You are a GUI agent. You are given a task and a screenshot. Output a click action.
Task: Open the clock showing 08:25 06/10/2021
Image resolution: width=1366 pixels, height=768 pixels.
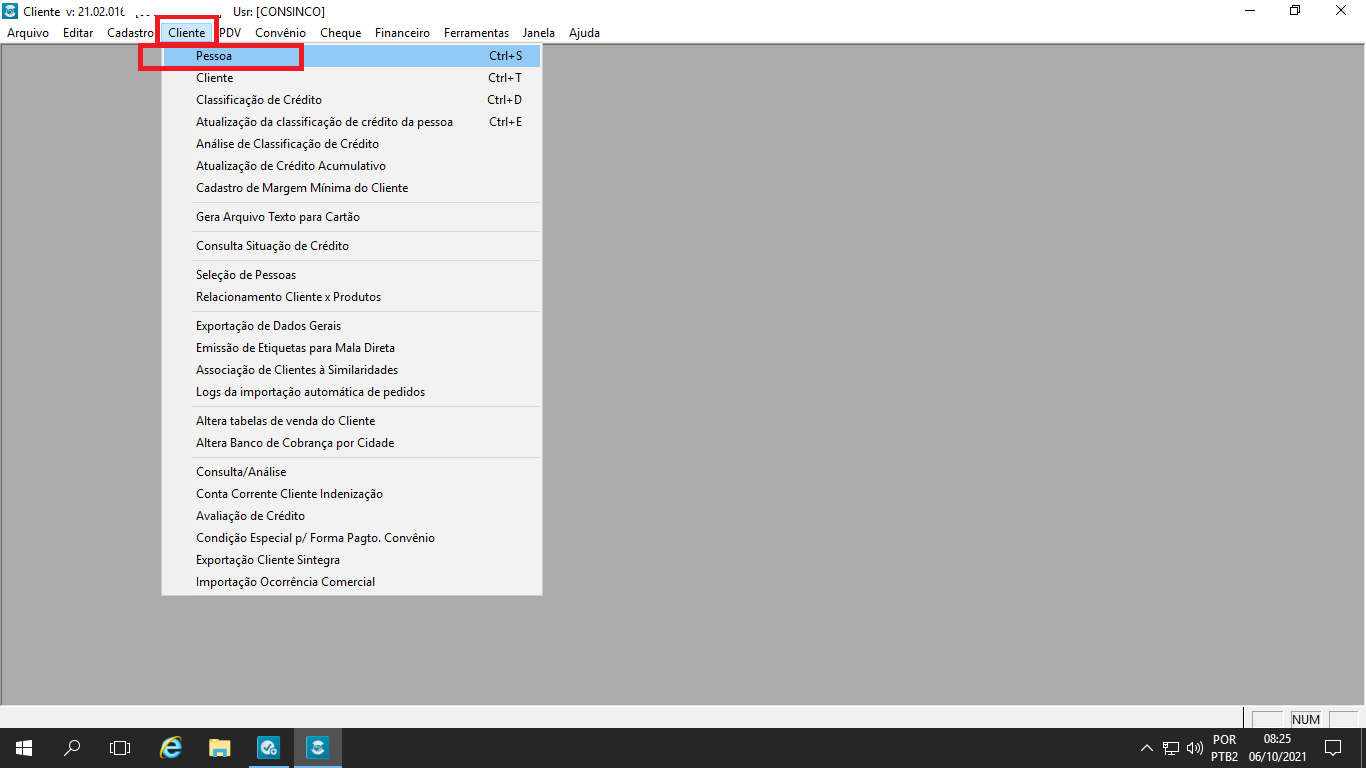click(1277, 748)
